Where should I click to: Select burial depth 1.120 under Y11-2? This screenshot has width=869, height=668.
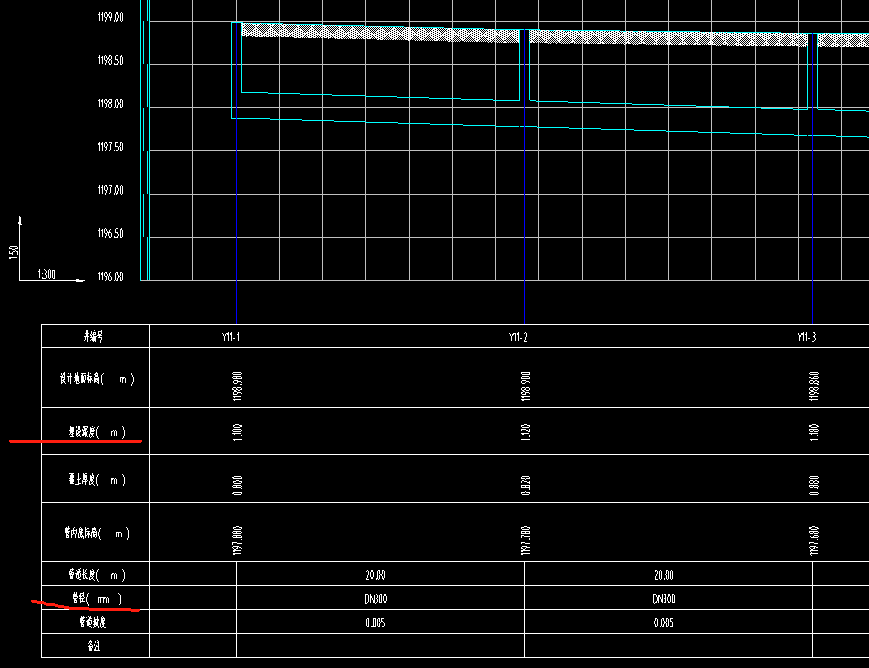pyautogui.click(x=525, y=432)
